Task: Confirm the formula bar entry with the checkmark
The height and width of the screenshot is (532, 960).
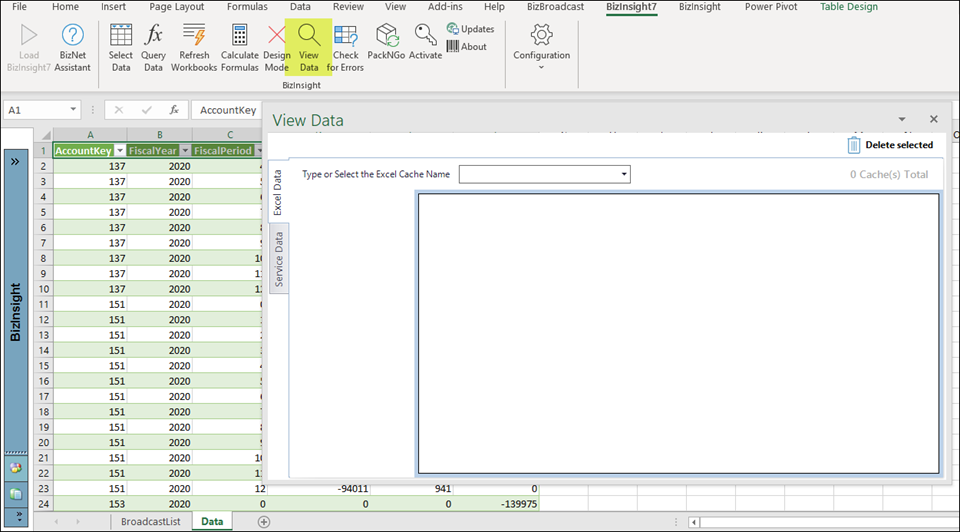Action: (146, 110)
